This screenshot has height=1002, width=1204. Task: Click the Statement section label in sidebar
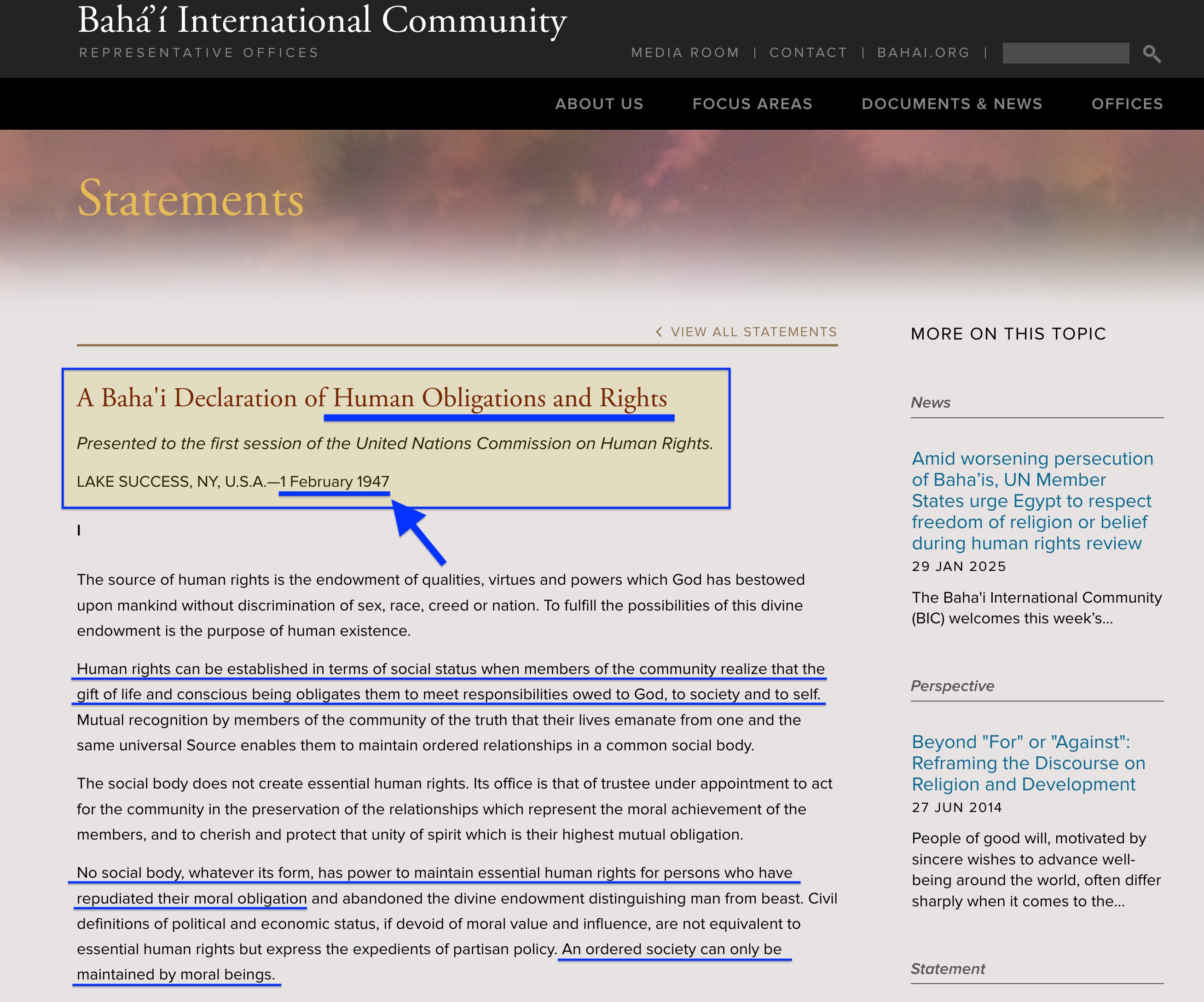point(948,969)
